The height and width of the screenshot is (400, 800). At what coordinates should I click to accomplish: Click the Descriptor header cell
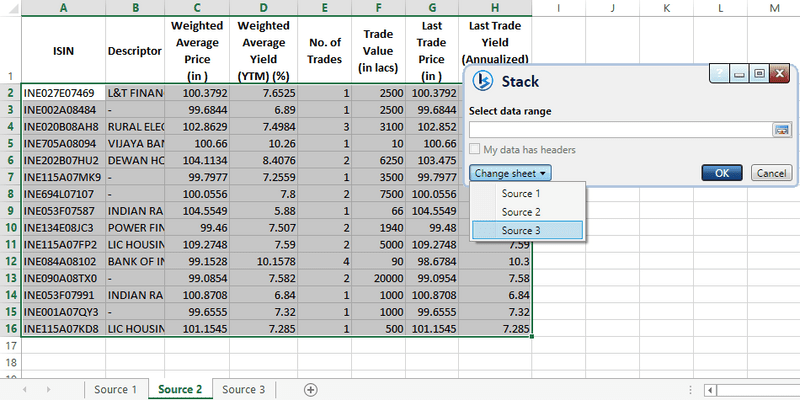[x=135, y=51]
